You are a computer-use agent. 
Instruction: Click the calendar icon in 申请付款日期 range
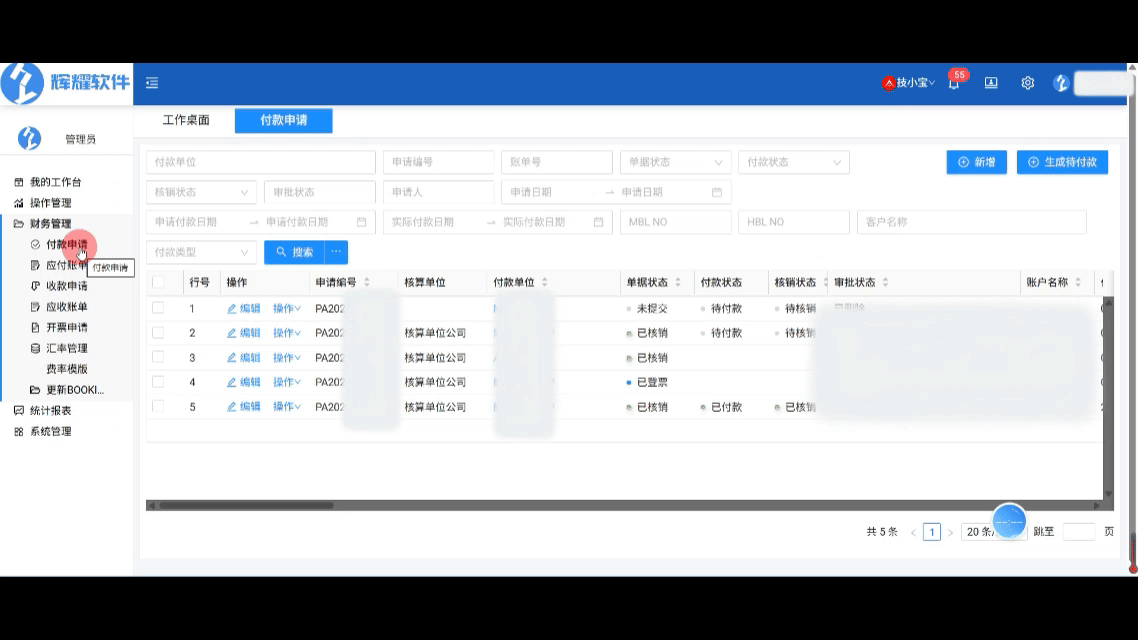(361, 222)
